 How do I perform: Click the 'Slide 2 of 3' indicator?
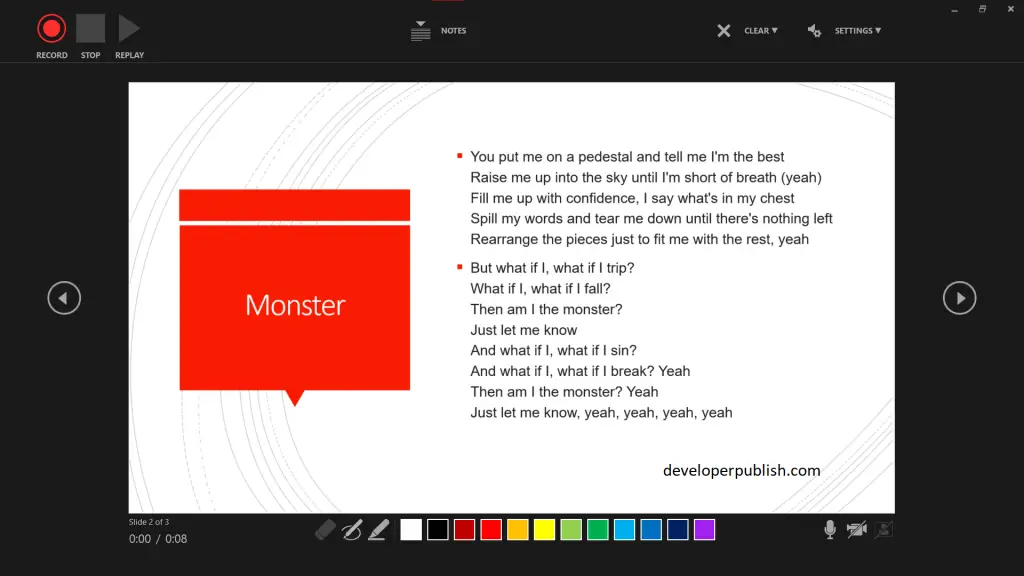(149, 522)
